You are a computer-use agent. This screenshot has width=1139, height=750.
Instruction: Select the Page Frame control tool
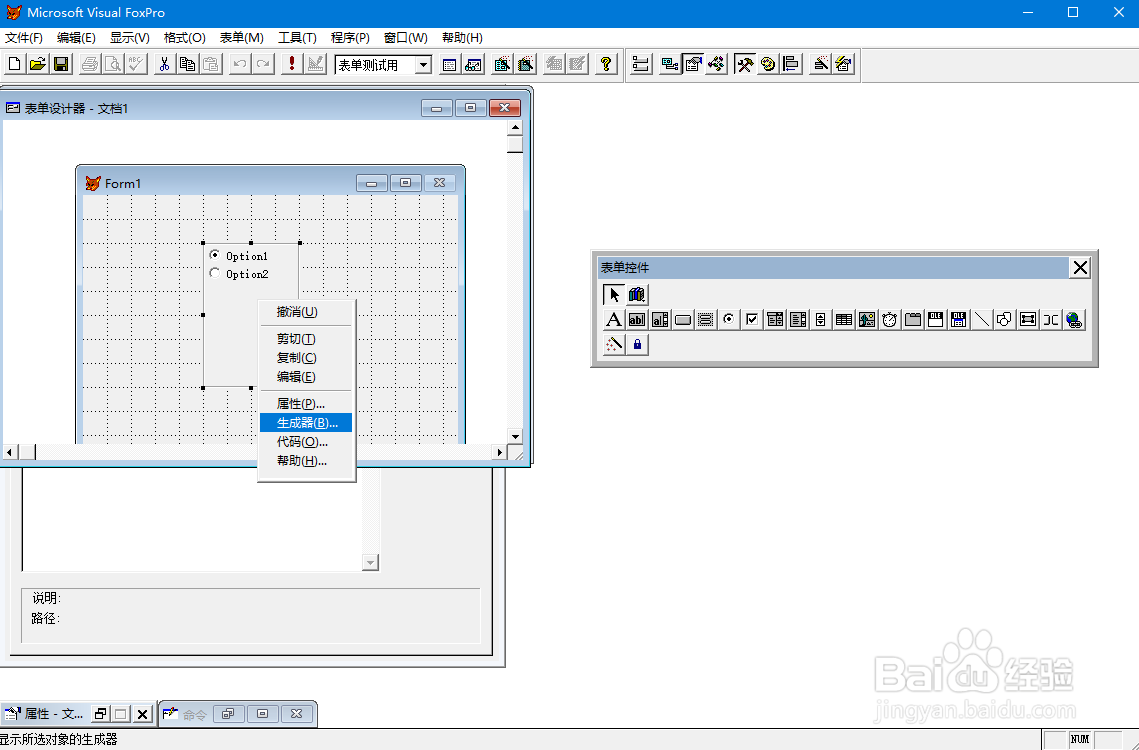(913, 320)
